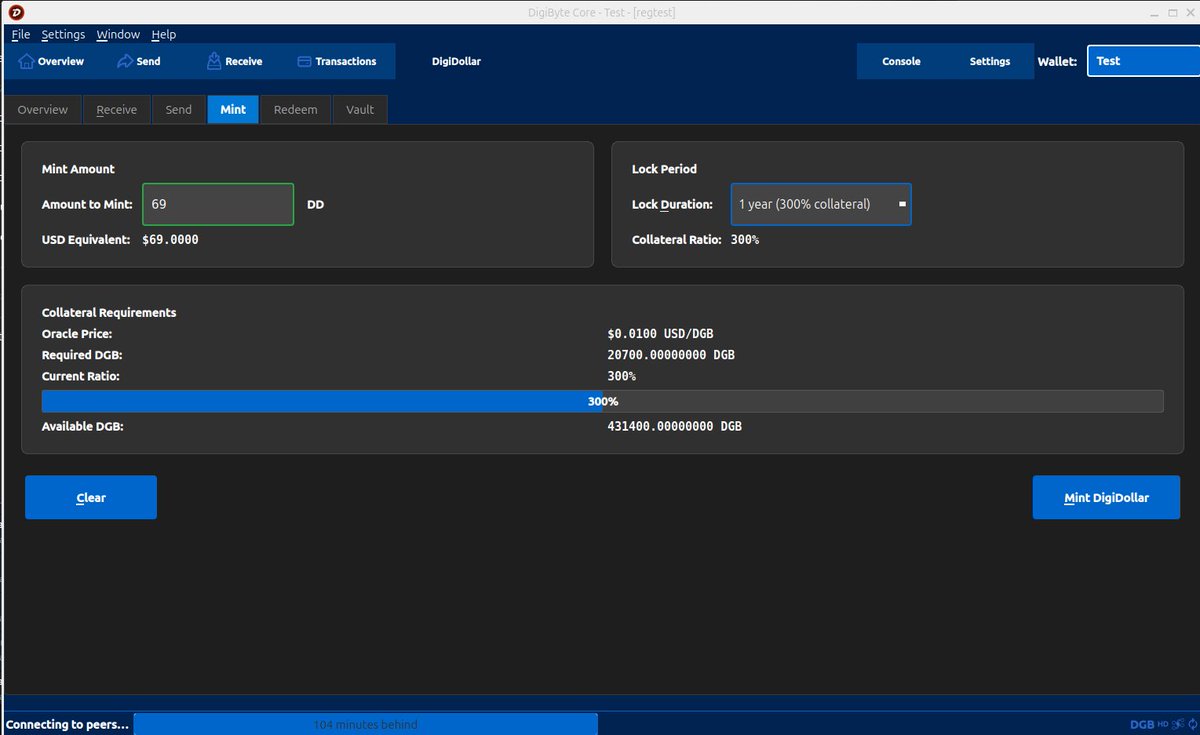1200x735 pixels.
Task: Click the Clear button
Action: [x=91, y=497]
